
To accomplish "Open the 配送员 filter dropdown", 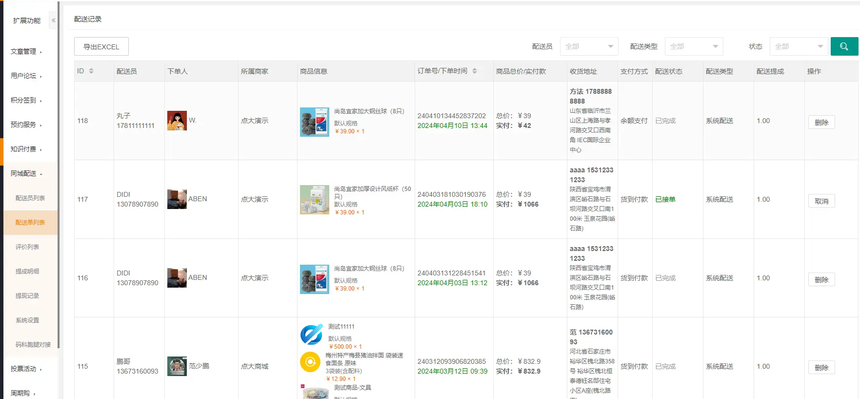I will 589,47.
